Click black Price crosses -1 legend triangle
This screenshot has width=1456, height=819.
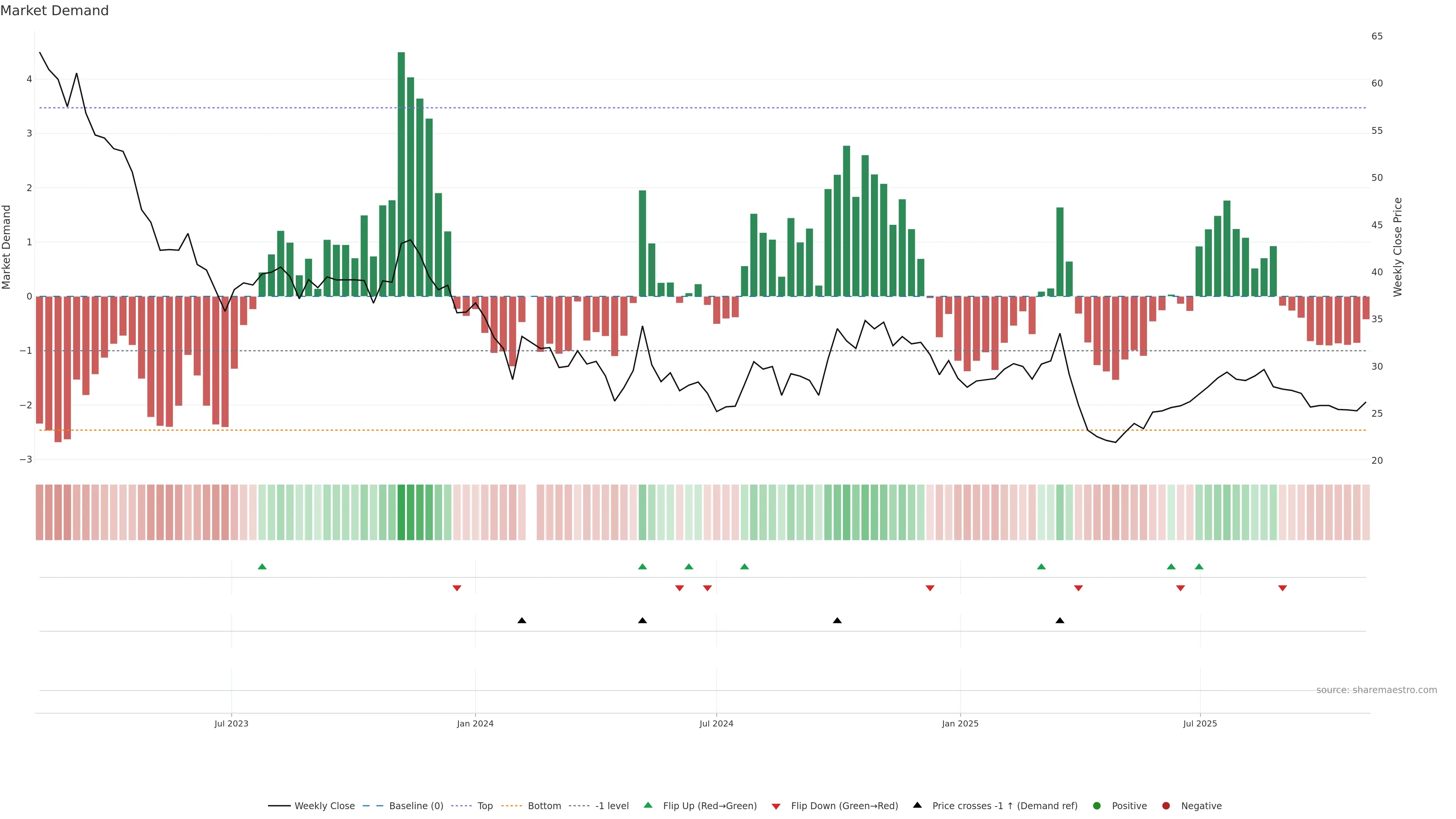point(917,805)
